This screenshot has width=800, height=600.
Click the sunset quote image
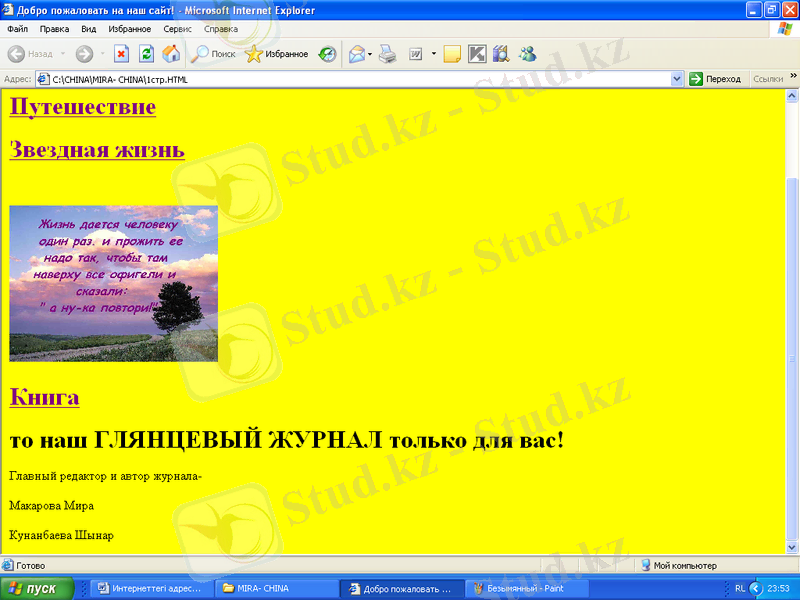(x=113, y=283)
